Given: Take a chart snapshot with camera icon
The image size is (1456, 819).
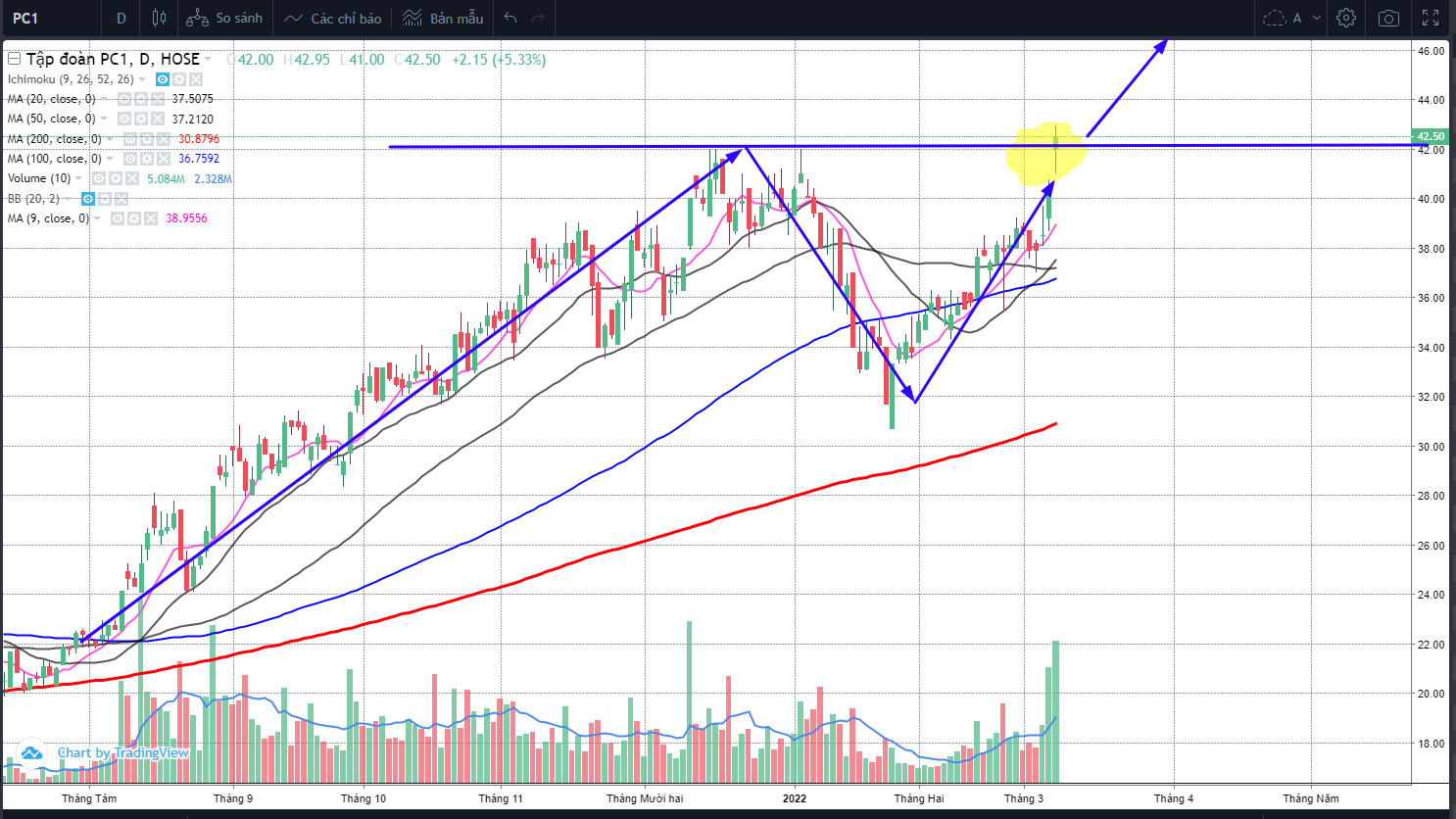Looking at the screenshot, I should pos(1388,18).
